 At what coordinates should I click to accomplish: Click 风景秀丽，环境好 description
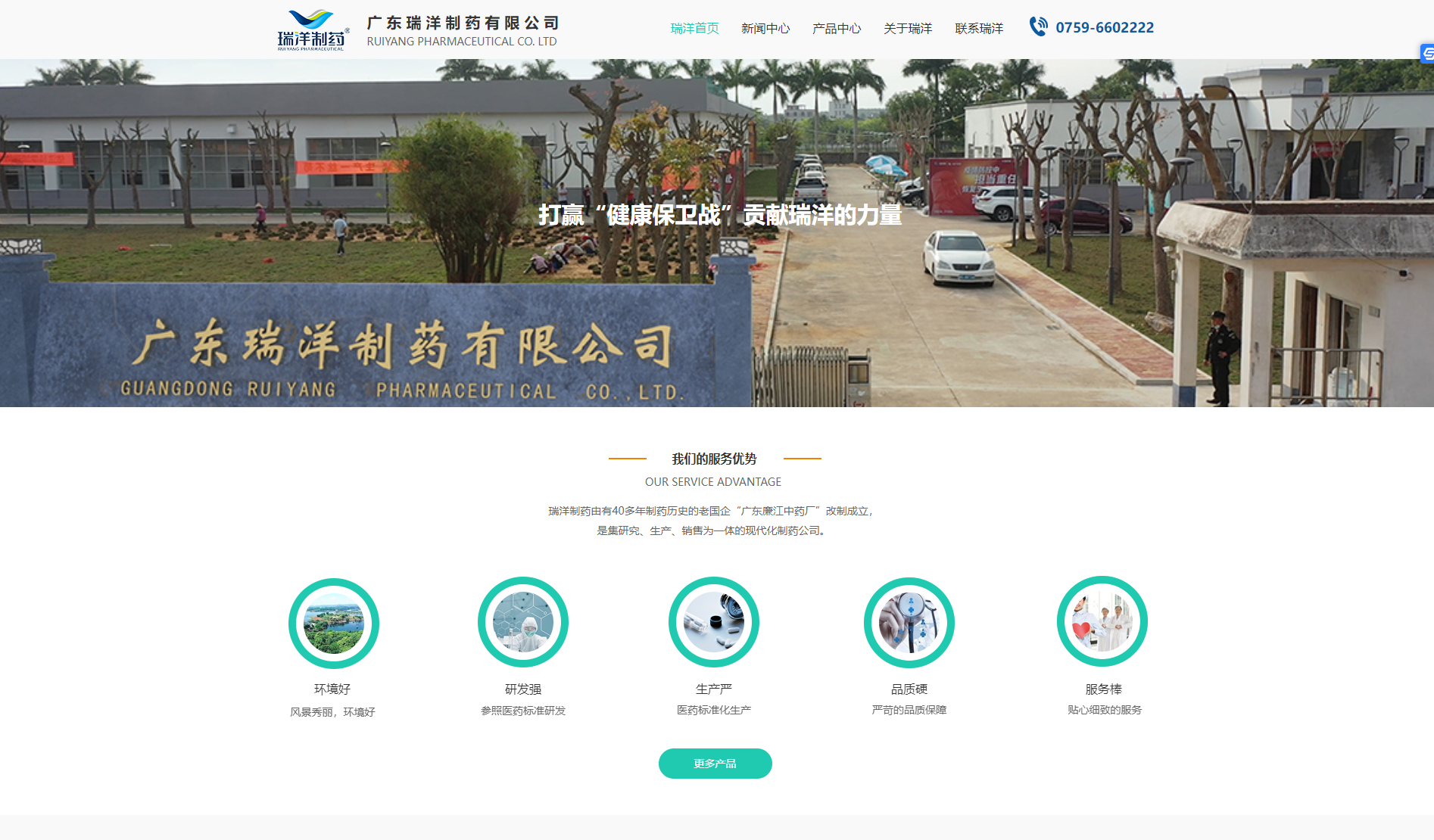click(x=332, y=712)
